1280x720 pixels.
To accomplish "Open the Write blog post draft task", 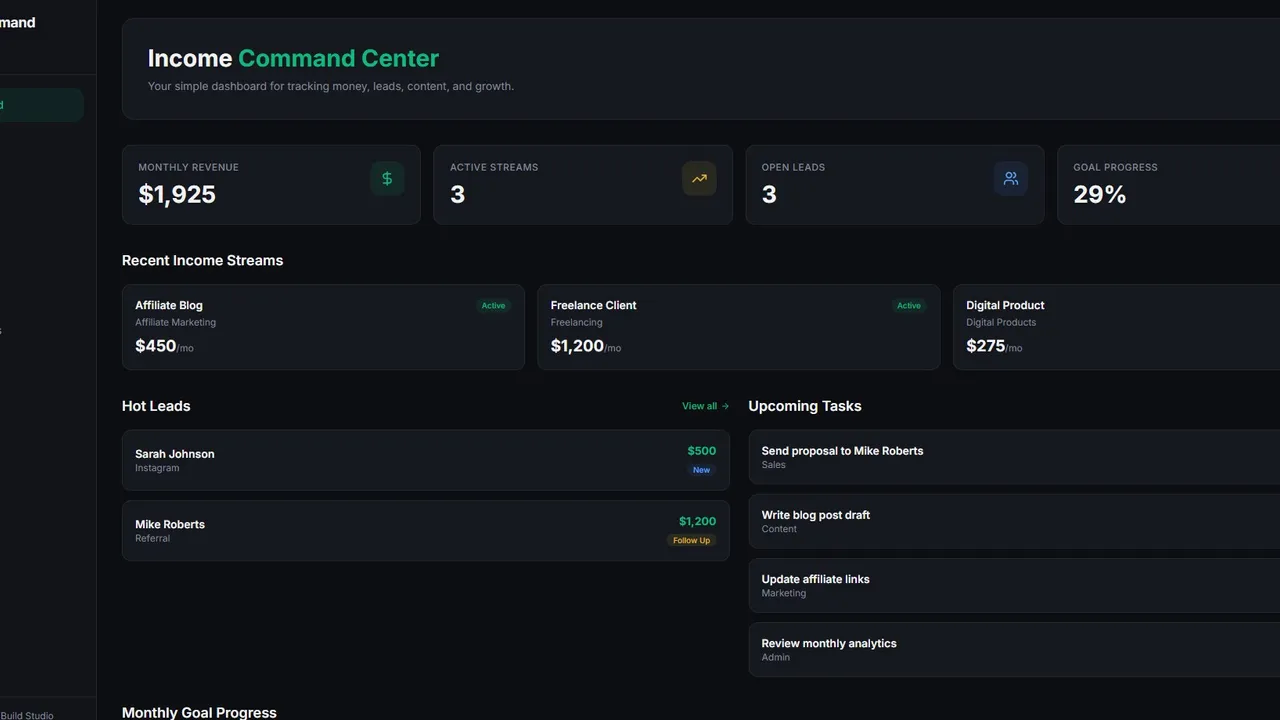I will (1014, 521).
